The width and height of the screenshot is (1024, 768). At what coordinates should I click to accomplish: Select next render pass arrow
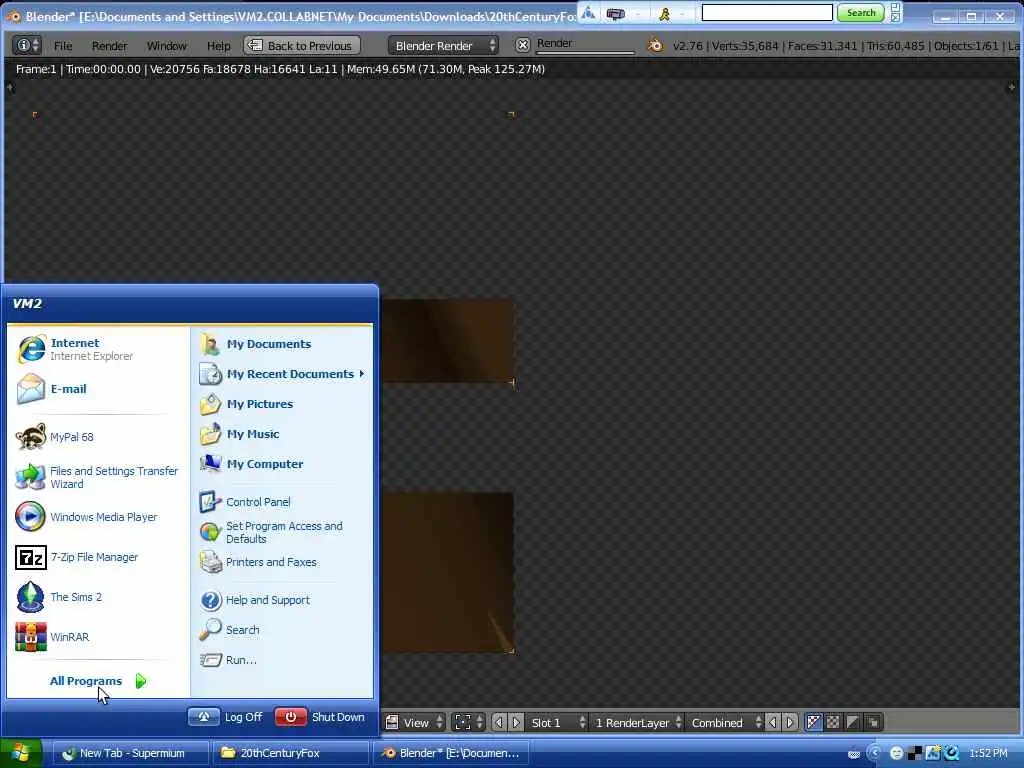[790, 722]
